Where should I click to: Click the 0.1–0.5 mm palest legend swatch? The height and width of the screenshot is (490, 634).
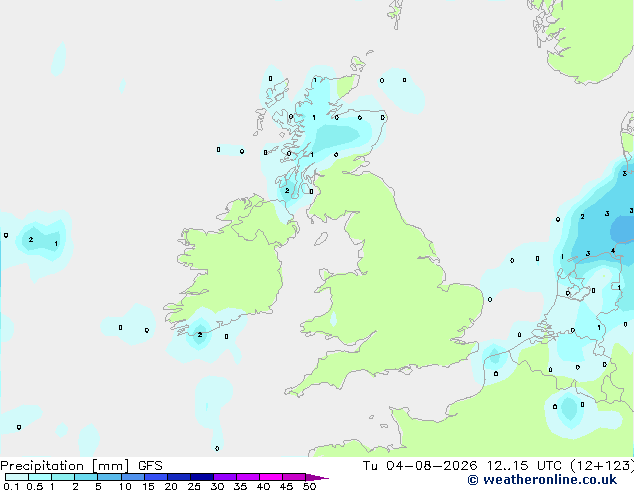17,477
